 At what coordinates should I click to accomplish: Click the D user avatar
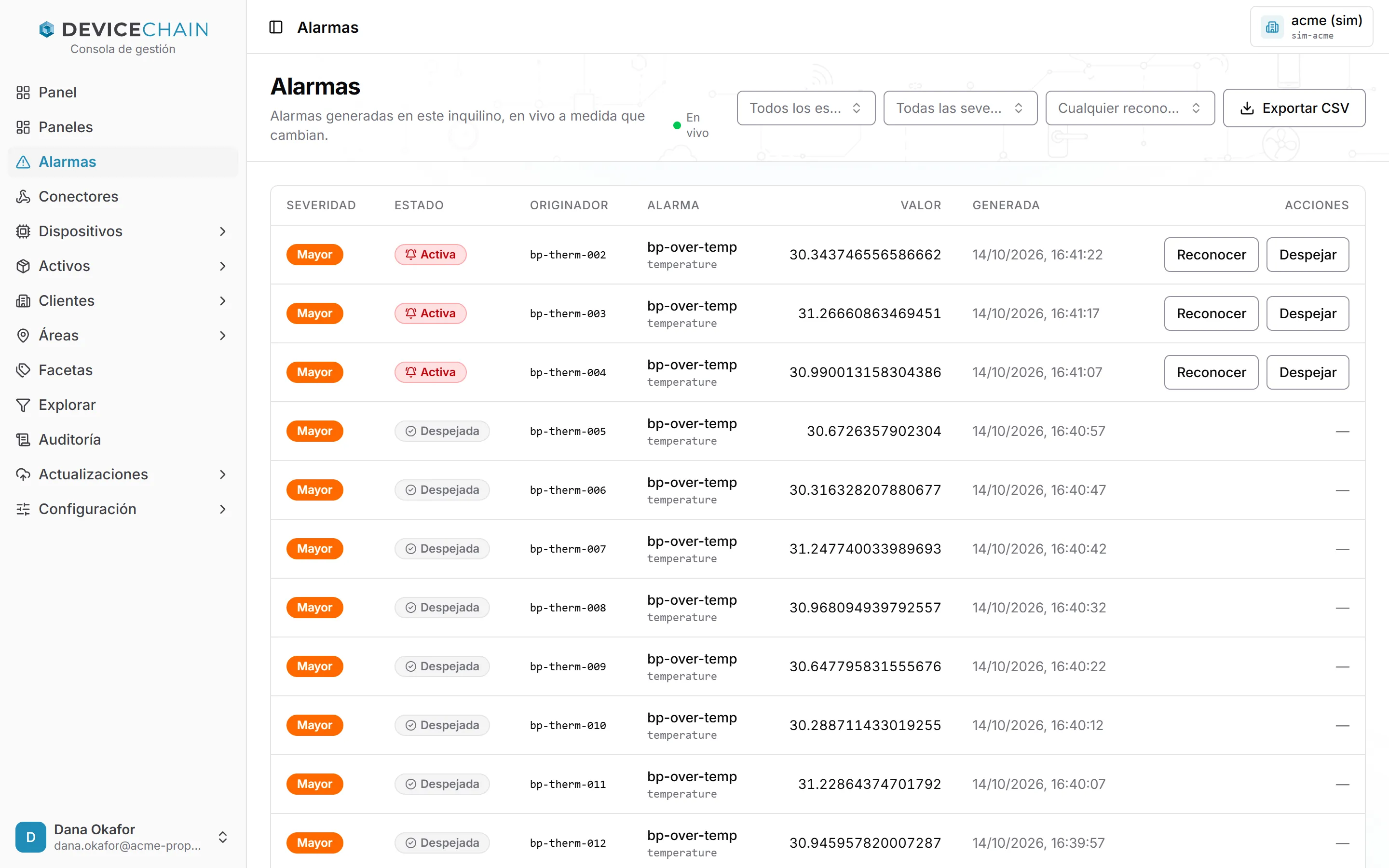[31, 837]
